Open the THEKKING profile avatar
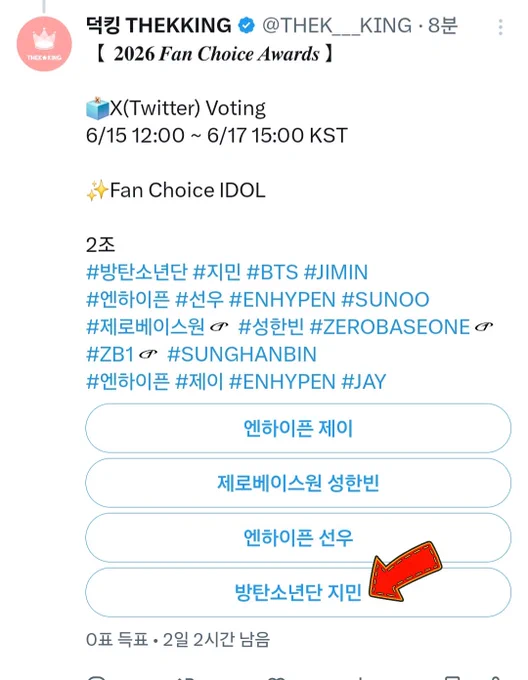The width and height of the screenshot is (528, 680). click(x=44, y=43)
